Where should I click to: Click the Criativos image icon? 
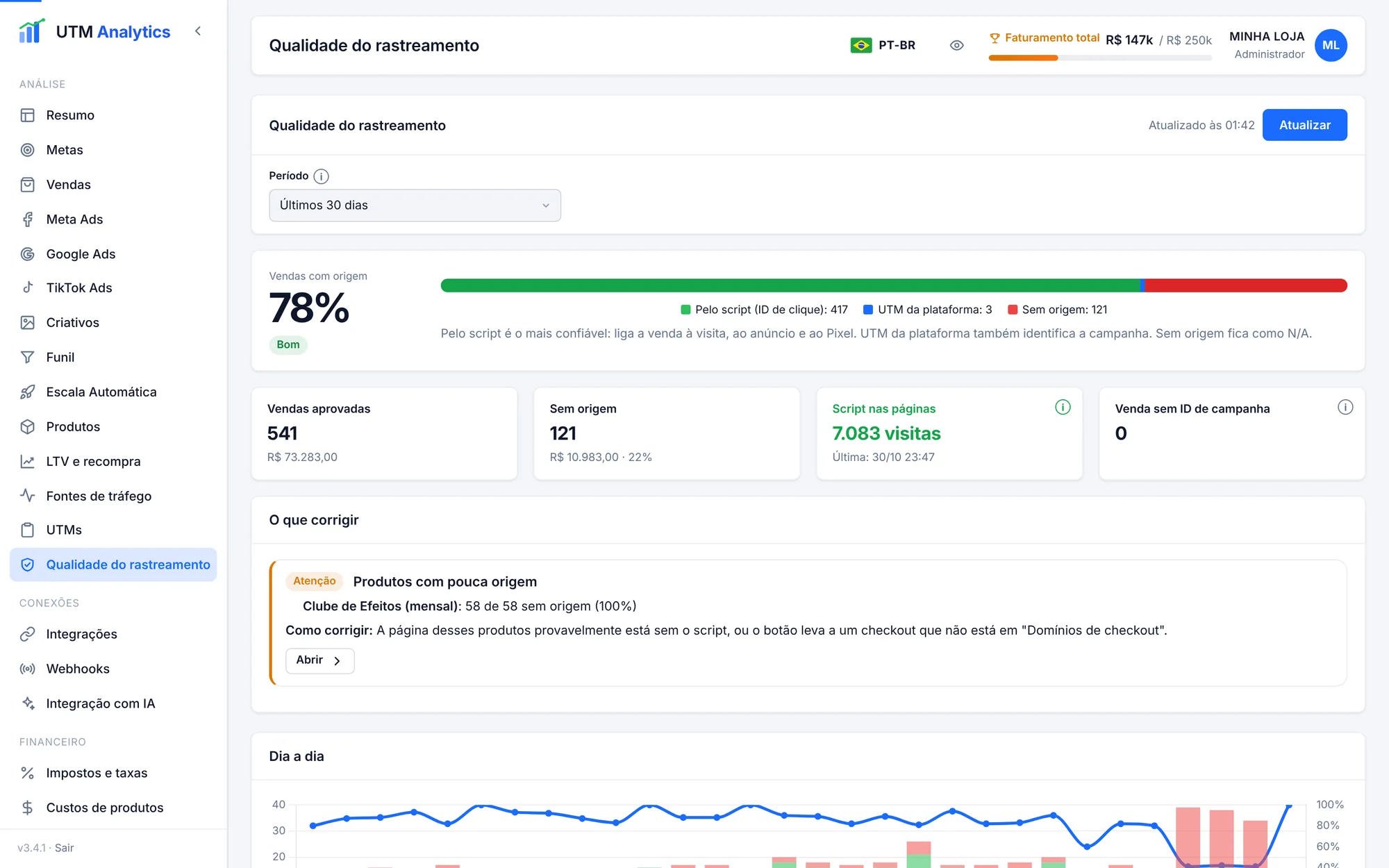pyautogui.click(x=28, y=322)
